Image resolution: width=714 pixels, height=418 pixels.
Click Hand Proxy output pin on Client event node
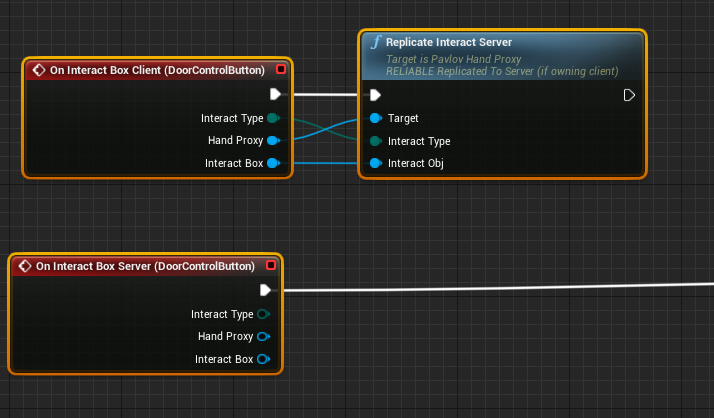click(274, 140)
